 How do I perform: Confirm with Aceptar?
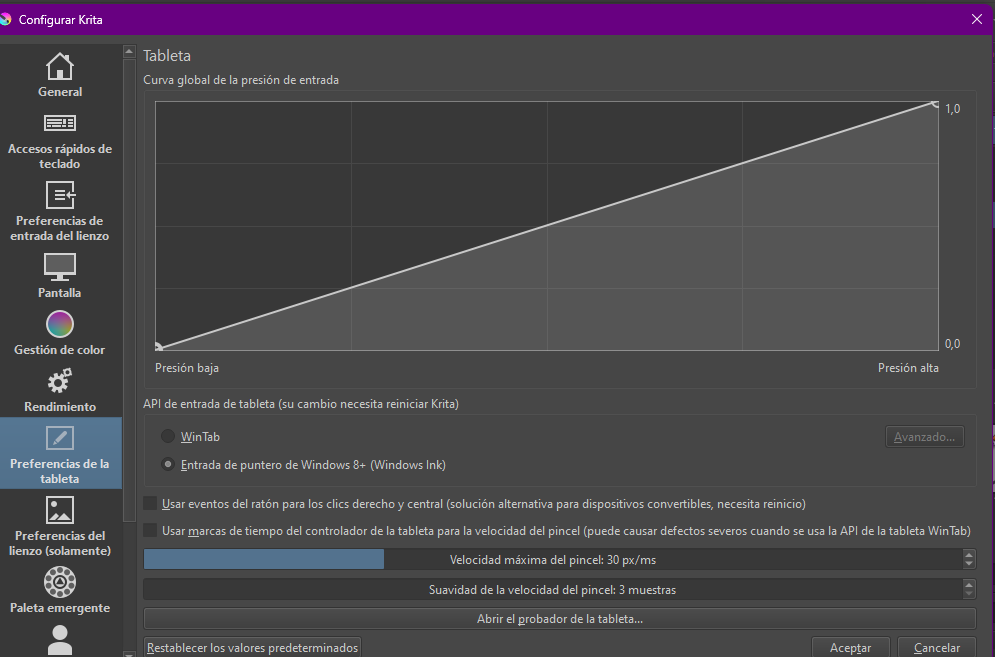point(850,647)
